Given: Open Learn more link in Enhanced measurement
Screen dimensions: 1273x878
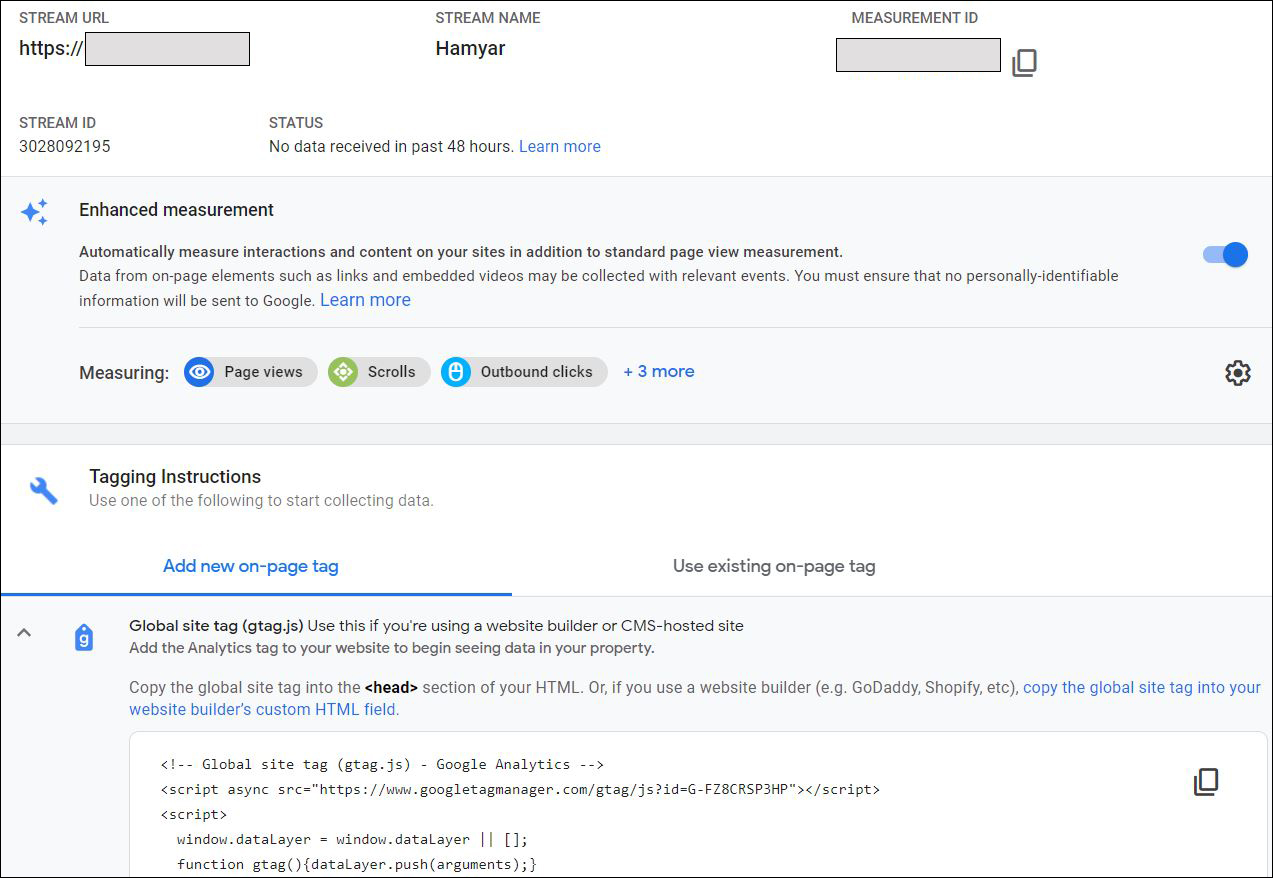Looking at the screenshot, I should (365, 300).
